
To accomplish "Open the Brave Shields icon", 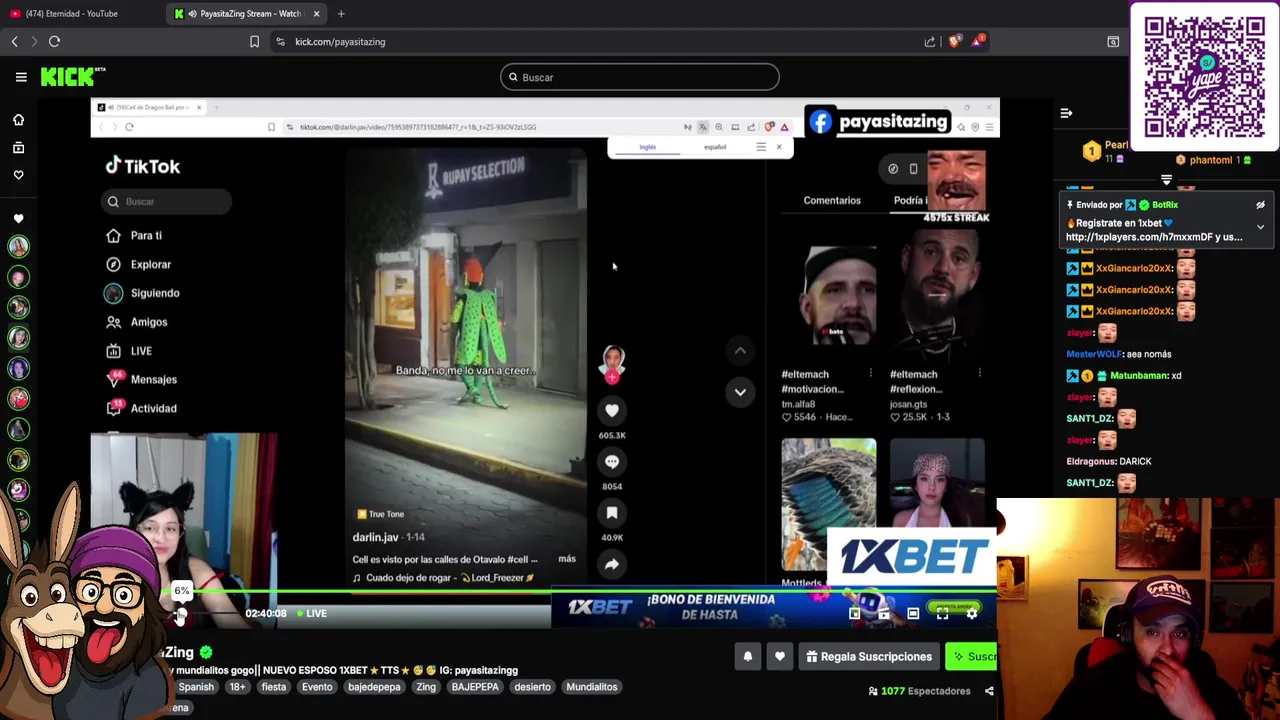I will 954,41.
